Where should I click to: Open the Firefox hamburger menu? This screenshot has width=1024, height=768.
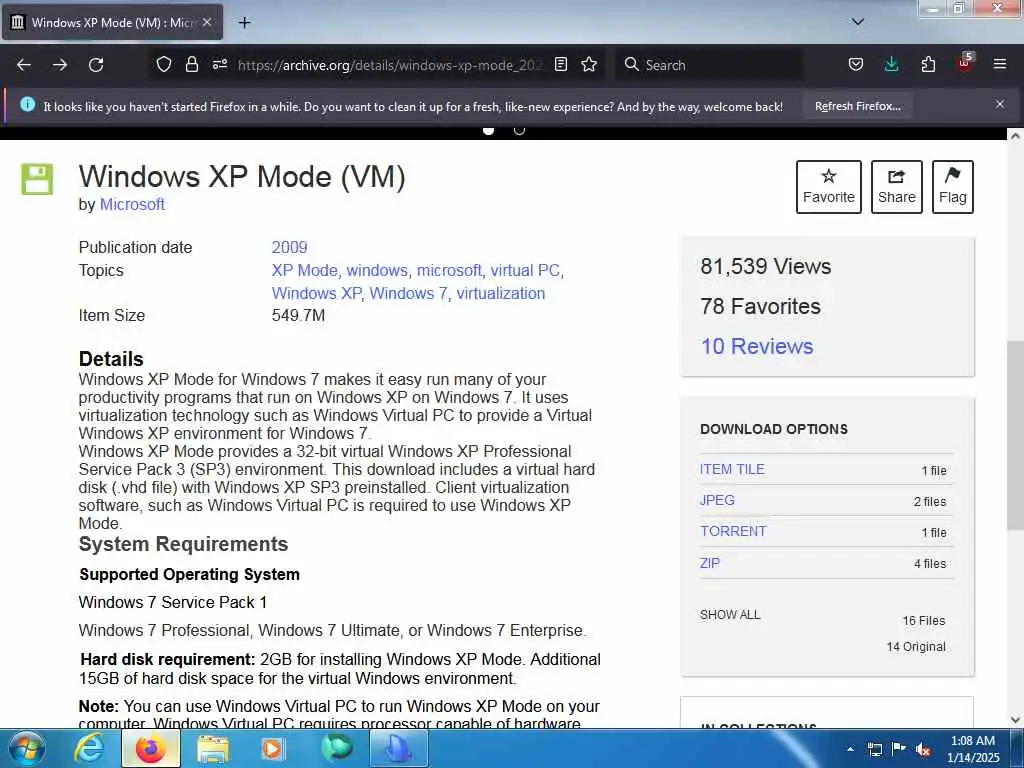pos(1000,64)
